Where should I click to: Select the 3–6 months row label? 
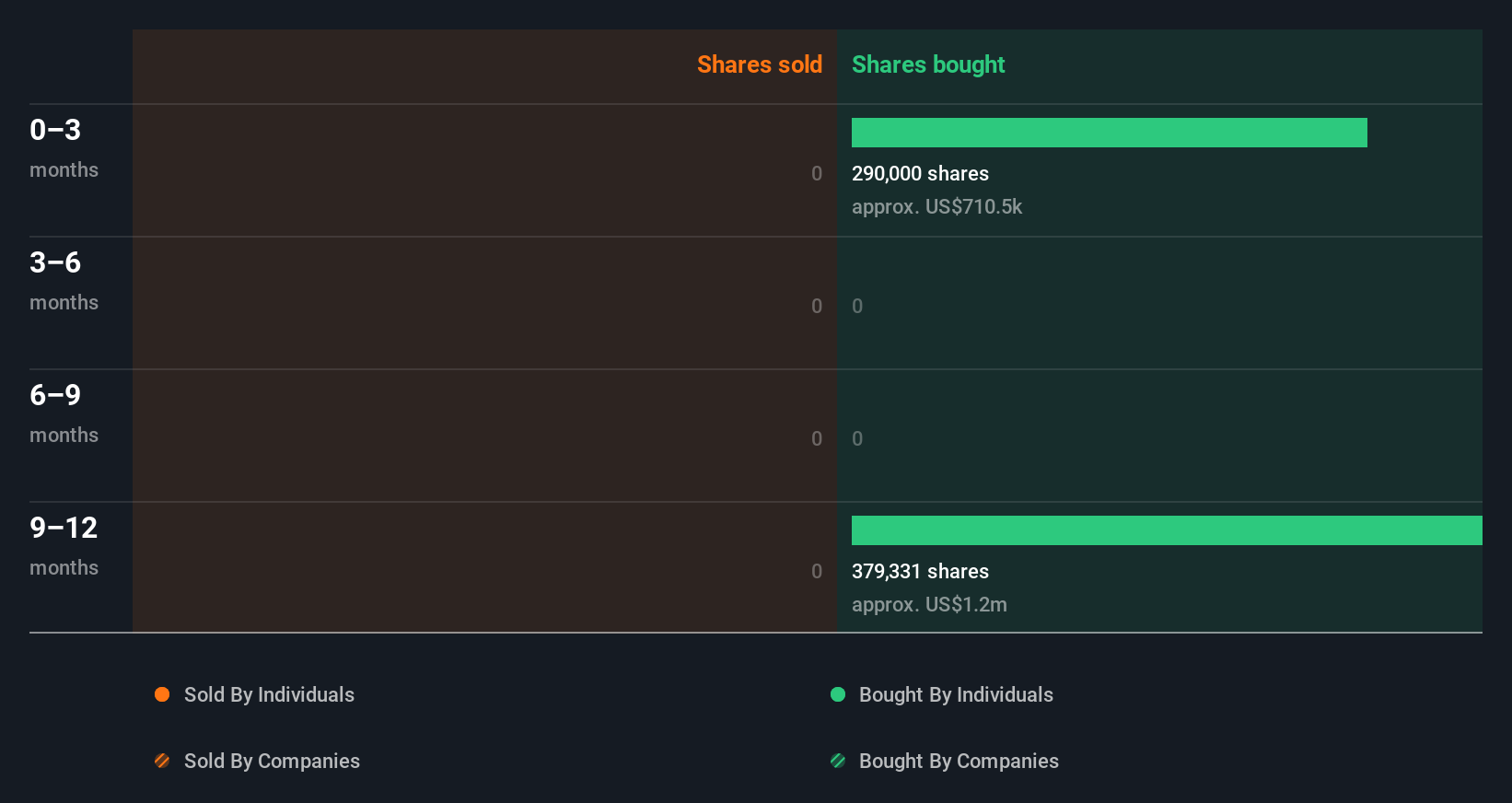click(63, 280)
